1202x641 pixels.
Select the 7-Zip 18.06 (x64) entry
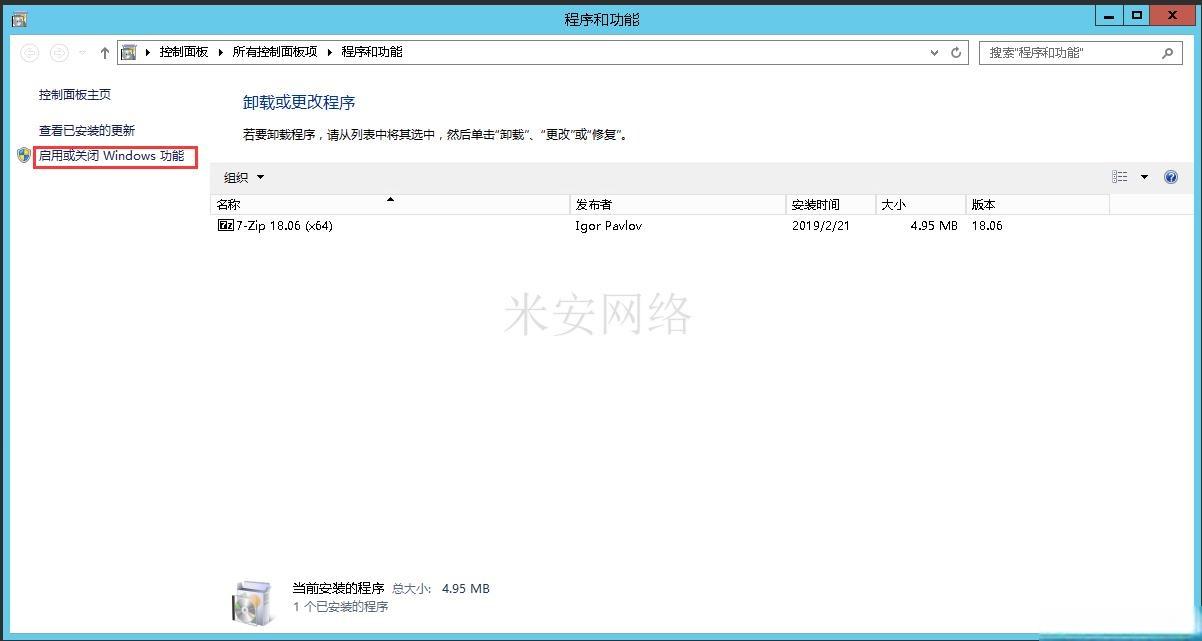285,226
